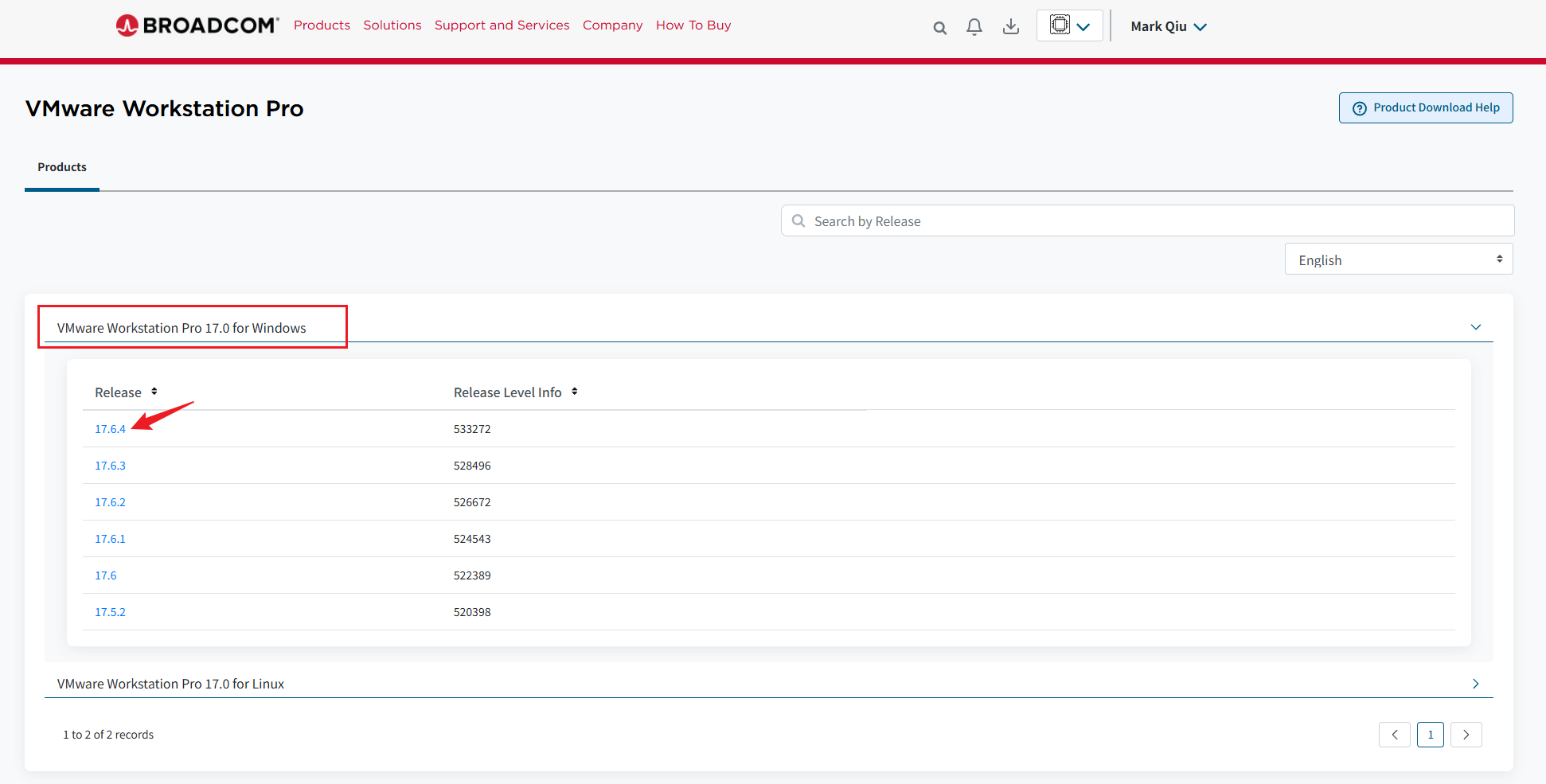Open release 17.6.1 link
Viewport: 1546px width, 784px height.
(x=111, y=539)
